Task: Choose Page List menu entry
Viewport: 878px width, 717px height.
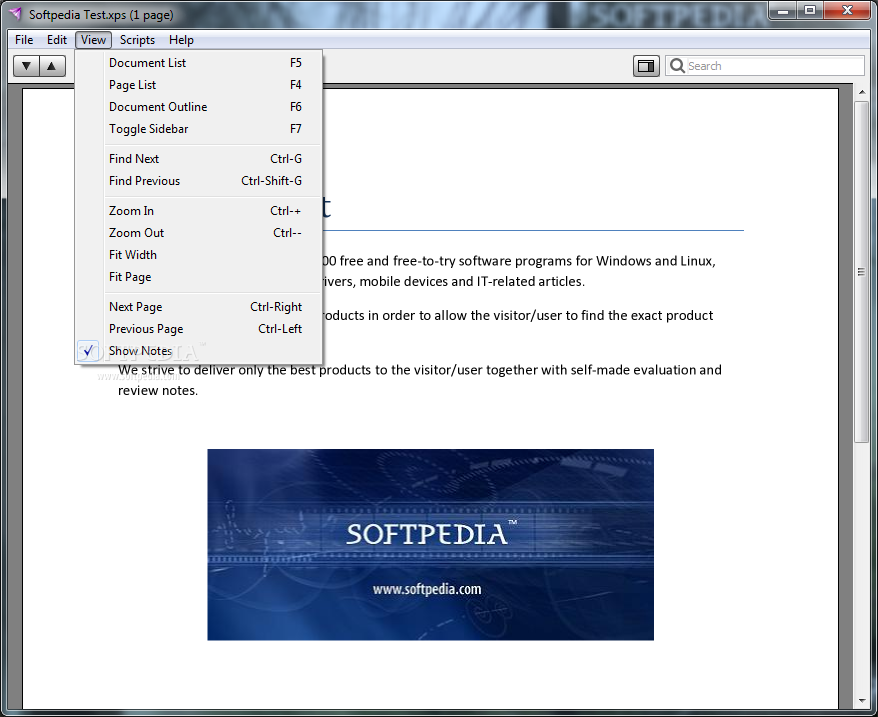Action: (x=199, y=85)
